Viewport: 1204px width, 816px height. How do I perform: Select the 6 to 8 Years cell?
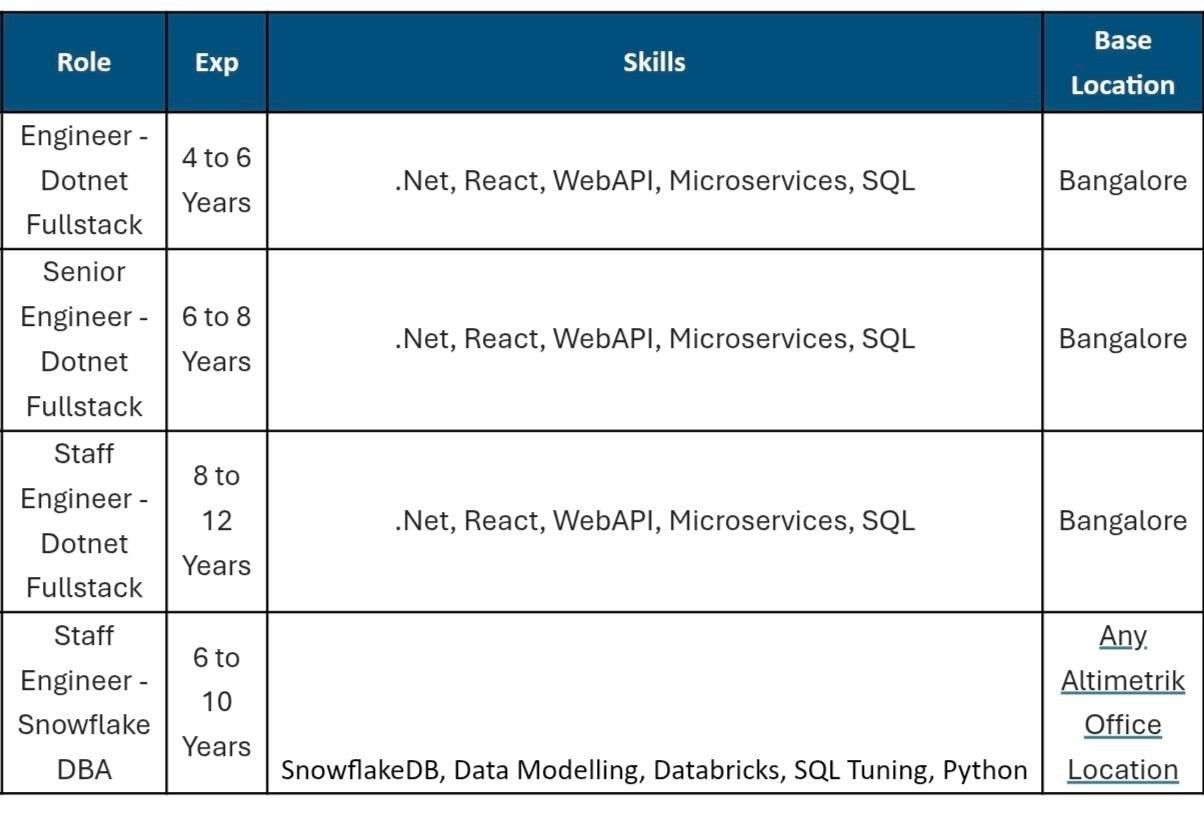tap(217, 340)
